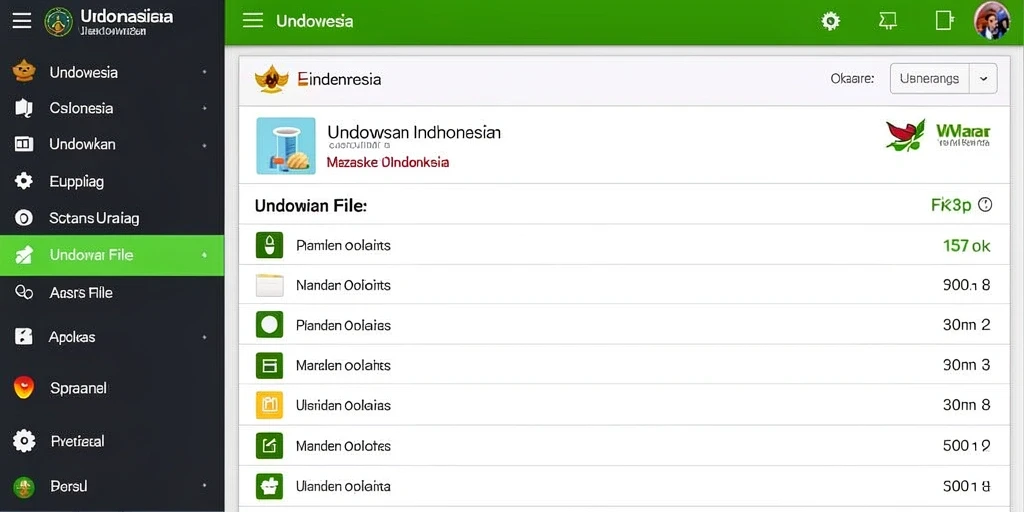Click the Eupplag gear icon
This screenshot has height=512, width=1024.
(x=24, y=181)
